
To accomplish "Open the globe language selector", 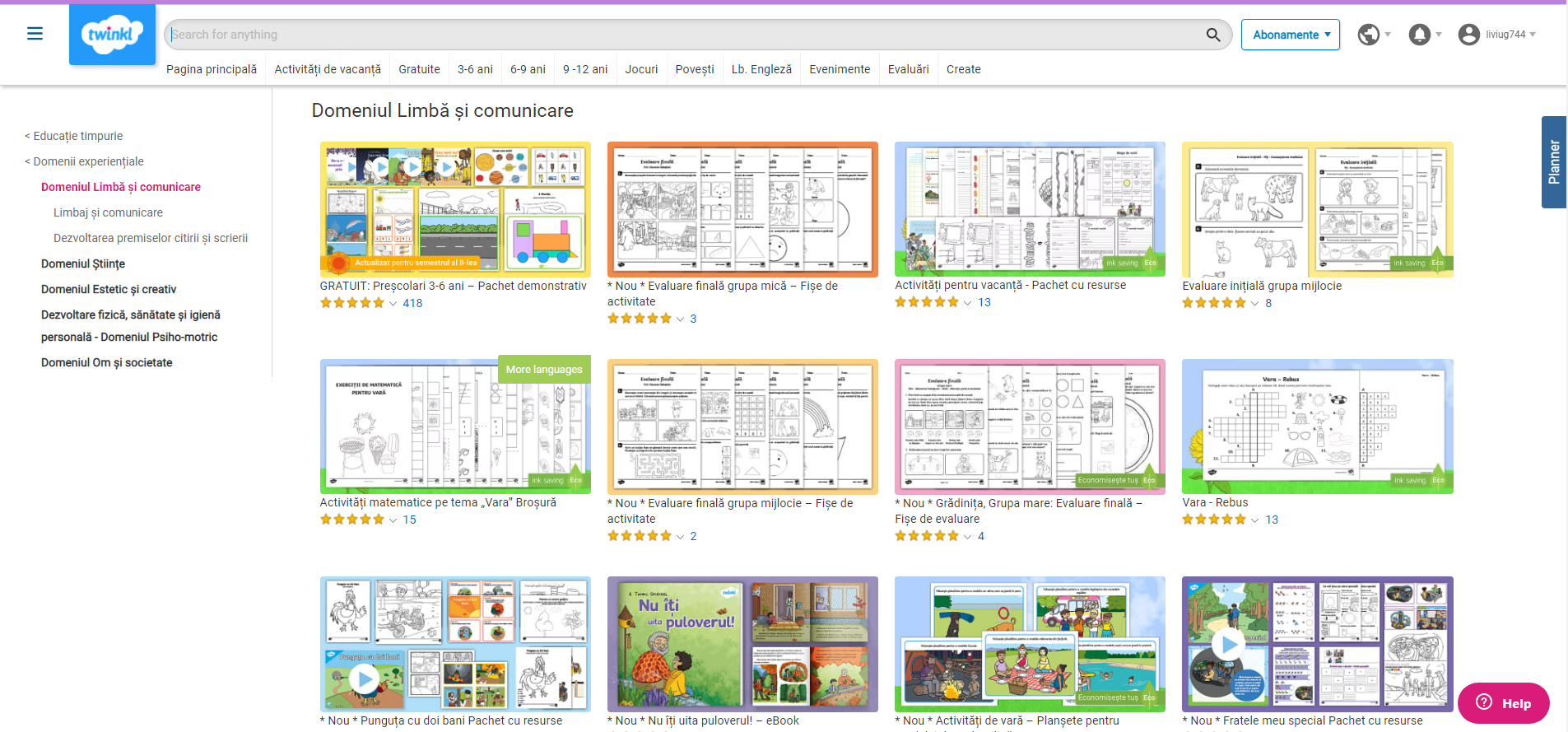I will pyautogui.click(x=1369, y=35).
